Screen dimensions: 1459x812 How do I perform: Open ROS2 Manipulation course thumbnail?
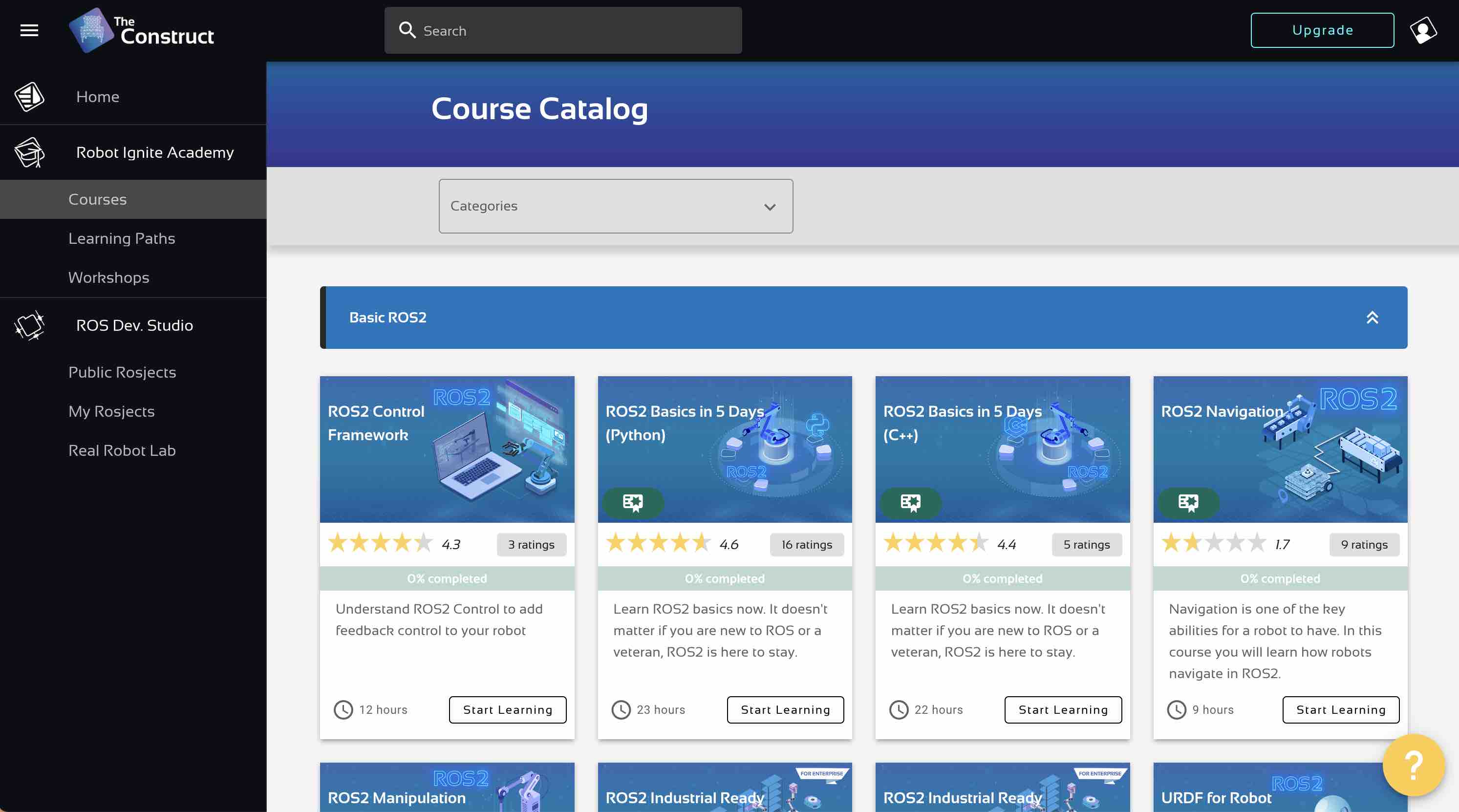(447, 788)
